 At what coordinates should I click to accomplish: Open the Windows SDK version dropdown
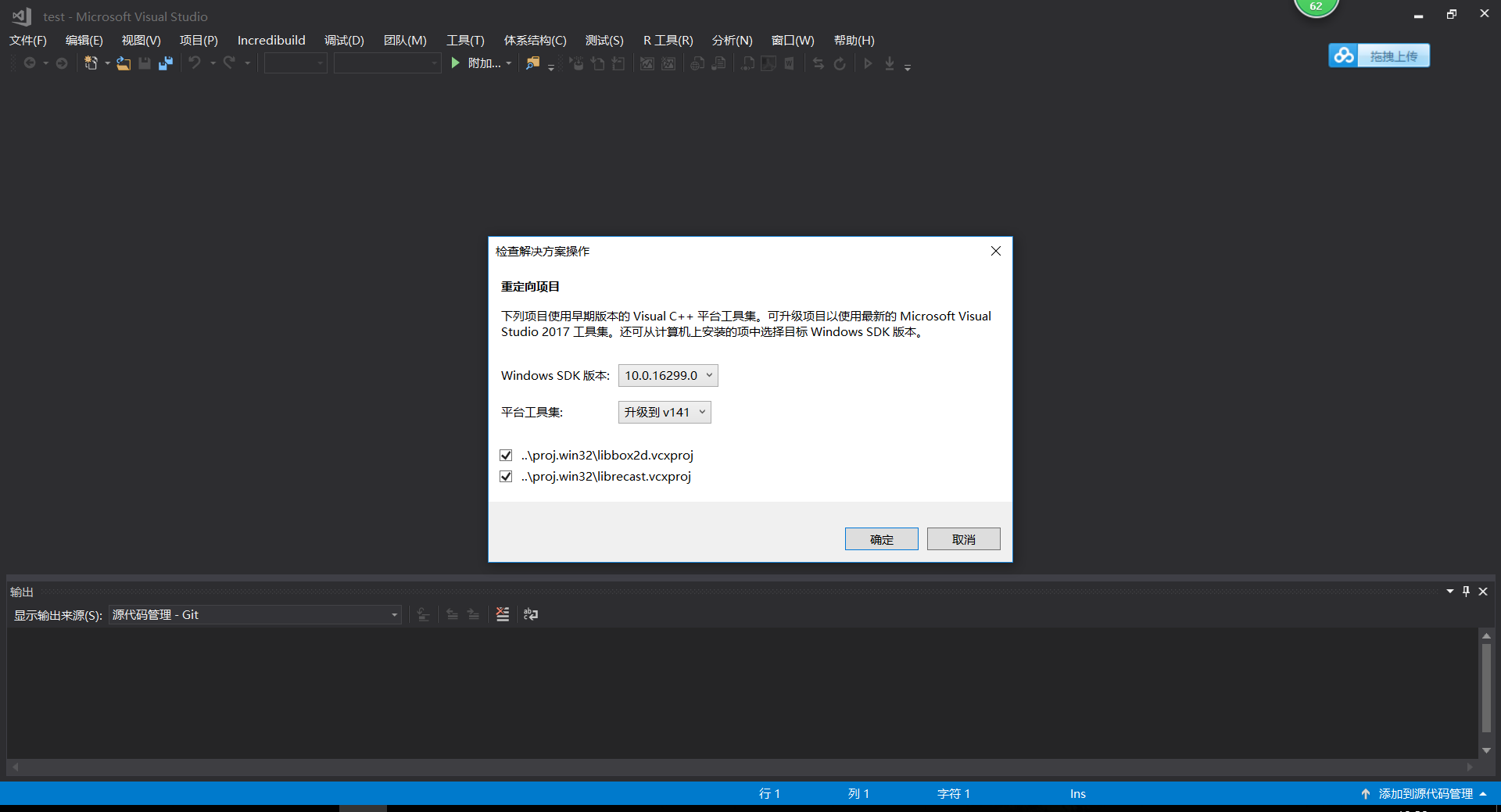(x=668, y=375)
